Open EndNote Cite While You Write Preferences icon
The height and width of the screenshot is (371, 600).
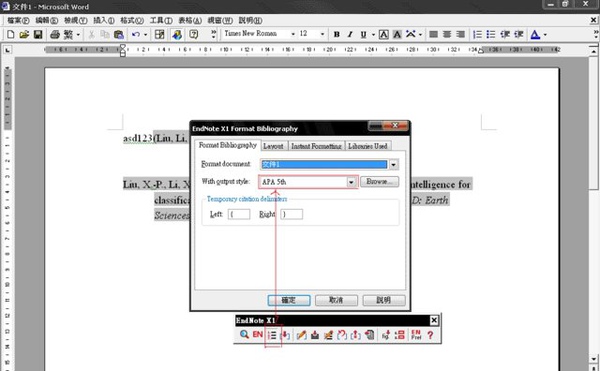click(416, 335)
